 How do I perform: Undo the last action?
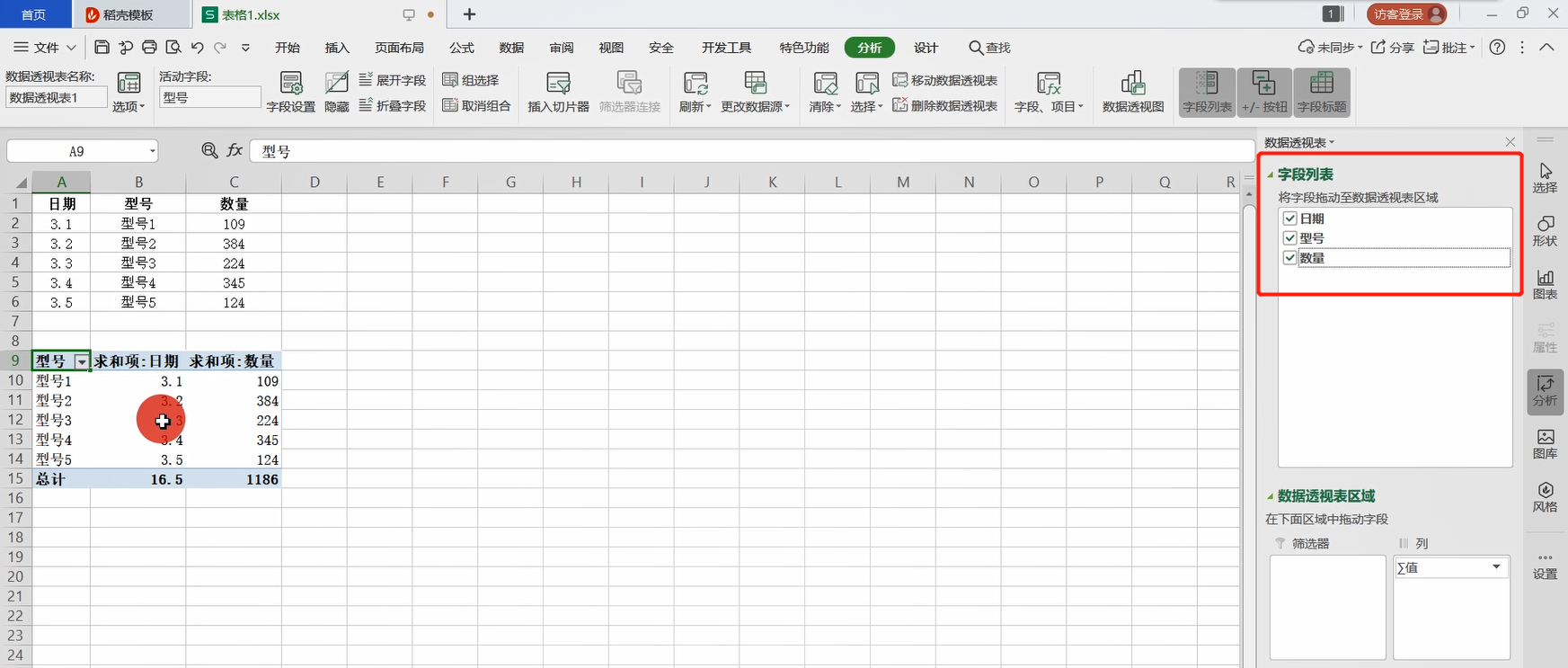pos(198,48)
